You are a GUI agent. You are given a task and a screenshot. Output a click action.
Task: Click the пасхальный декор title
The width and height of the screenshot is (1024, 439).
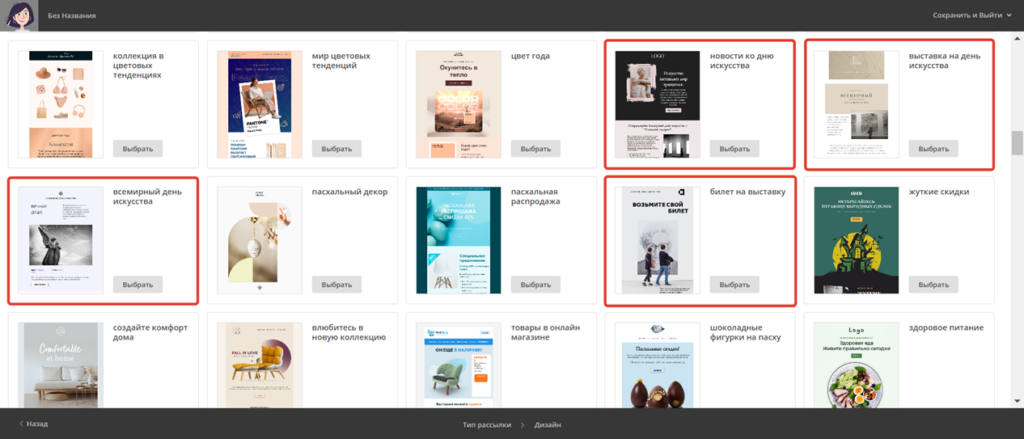349,192
